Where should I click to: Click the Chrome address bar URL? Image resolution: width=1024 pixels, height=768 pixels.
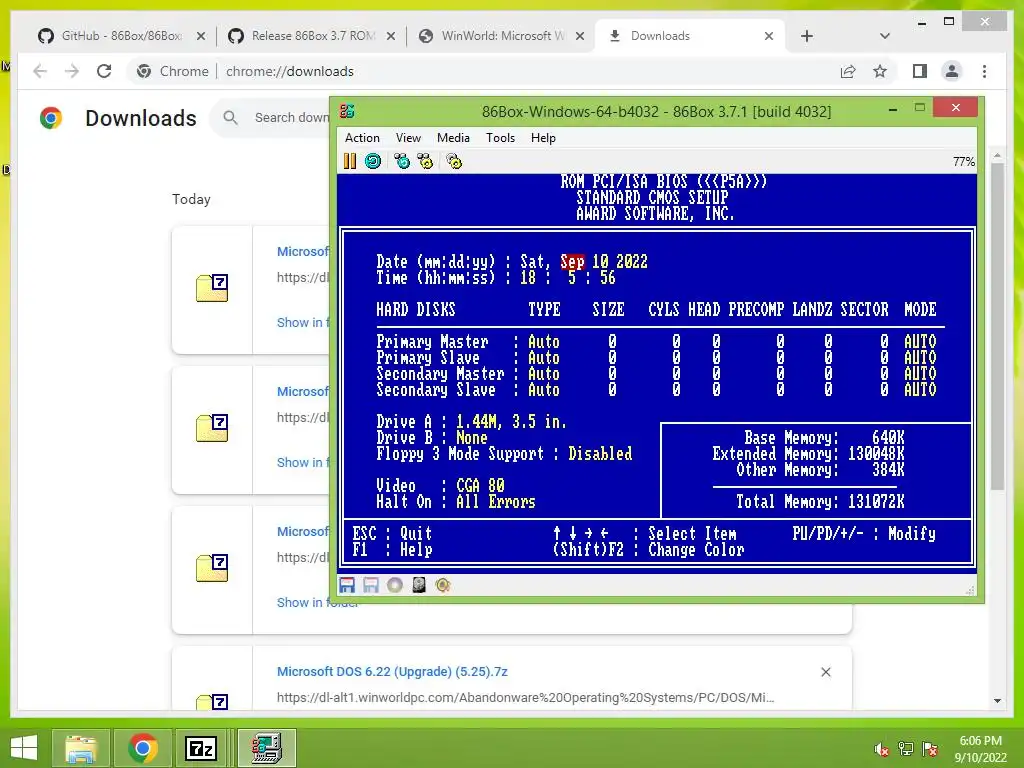point(290,71)
